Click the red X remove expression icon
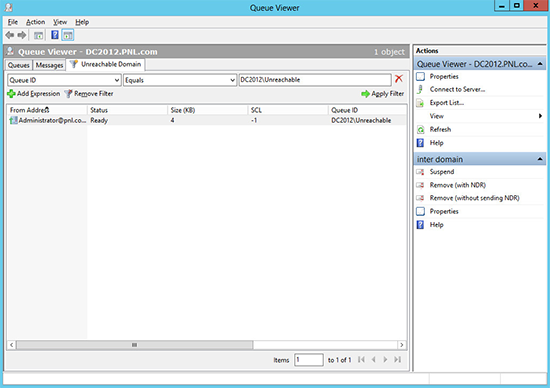This screenshot has width=550, height=388. coord(398,79)
